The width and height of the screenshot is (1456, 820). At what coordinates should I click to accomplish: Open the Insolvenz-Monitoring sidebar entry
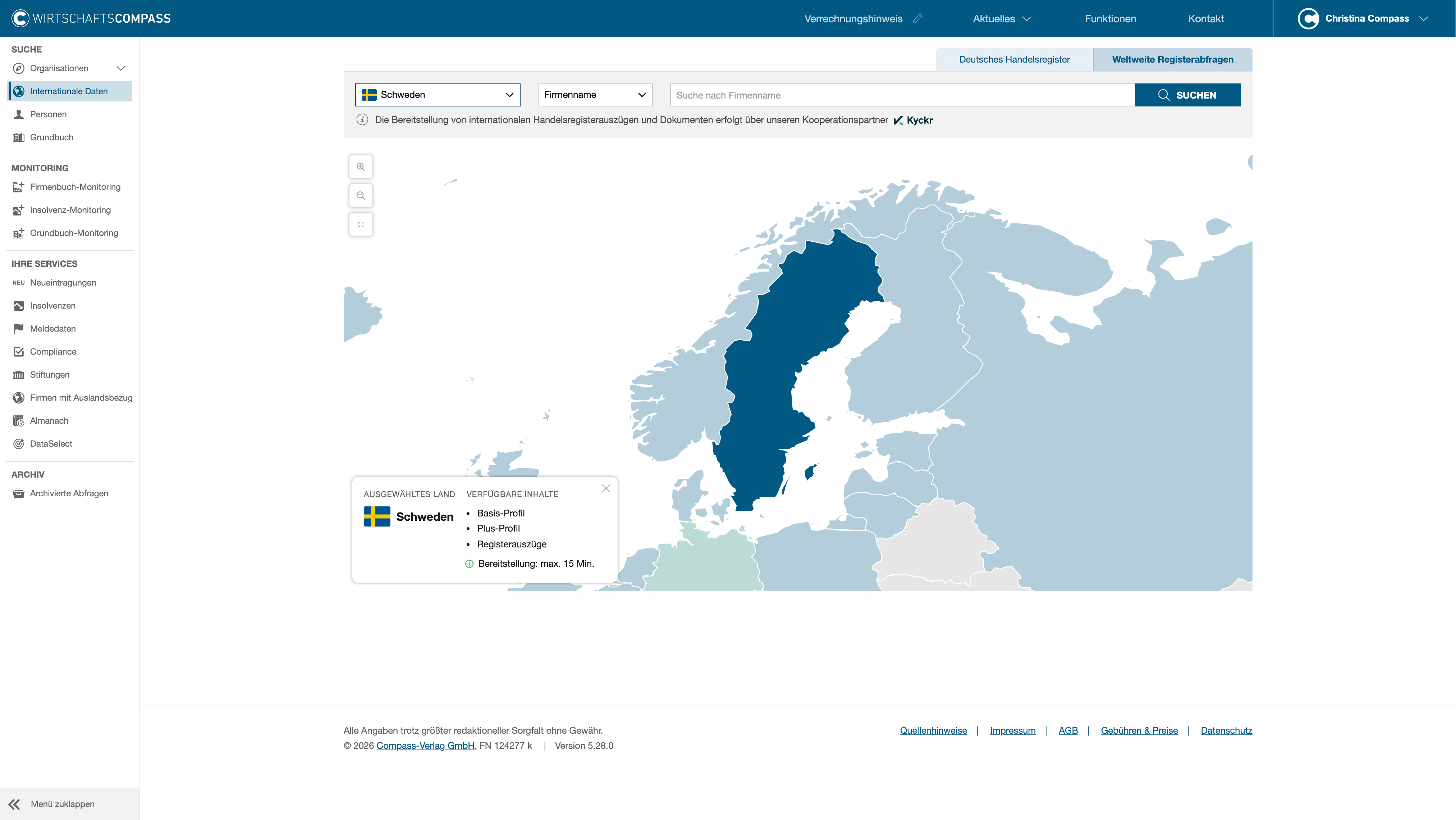coord(70,210)
